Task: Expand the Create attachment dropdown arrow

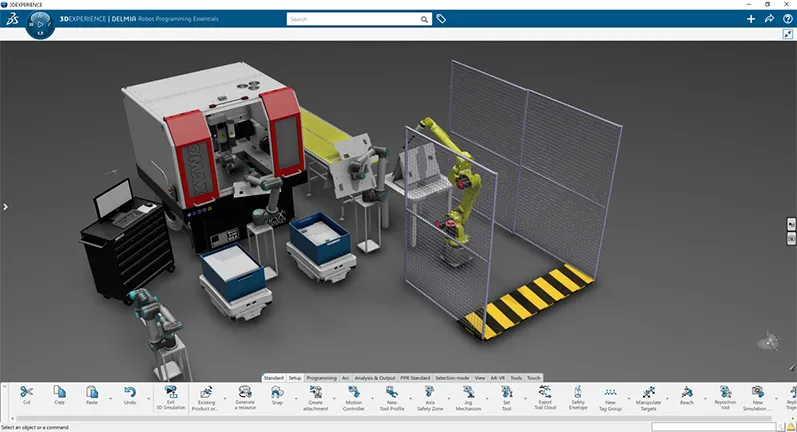Action: coord(334,398)
